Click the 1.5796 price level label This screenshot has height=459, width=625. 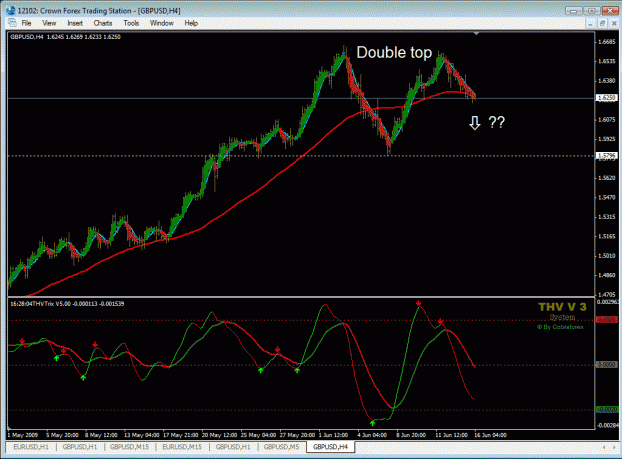click(x=607, y=155)
